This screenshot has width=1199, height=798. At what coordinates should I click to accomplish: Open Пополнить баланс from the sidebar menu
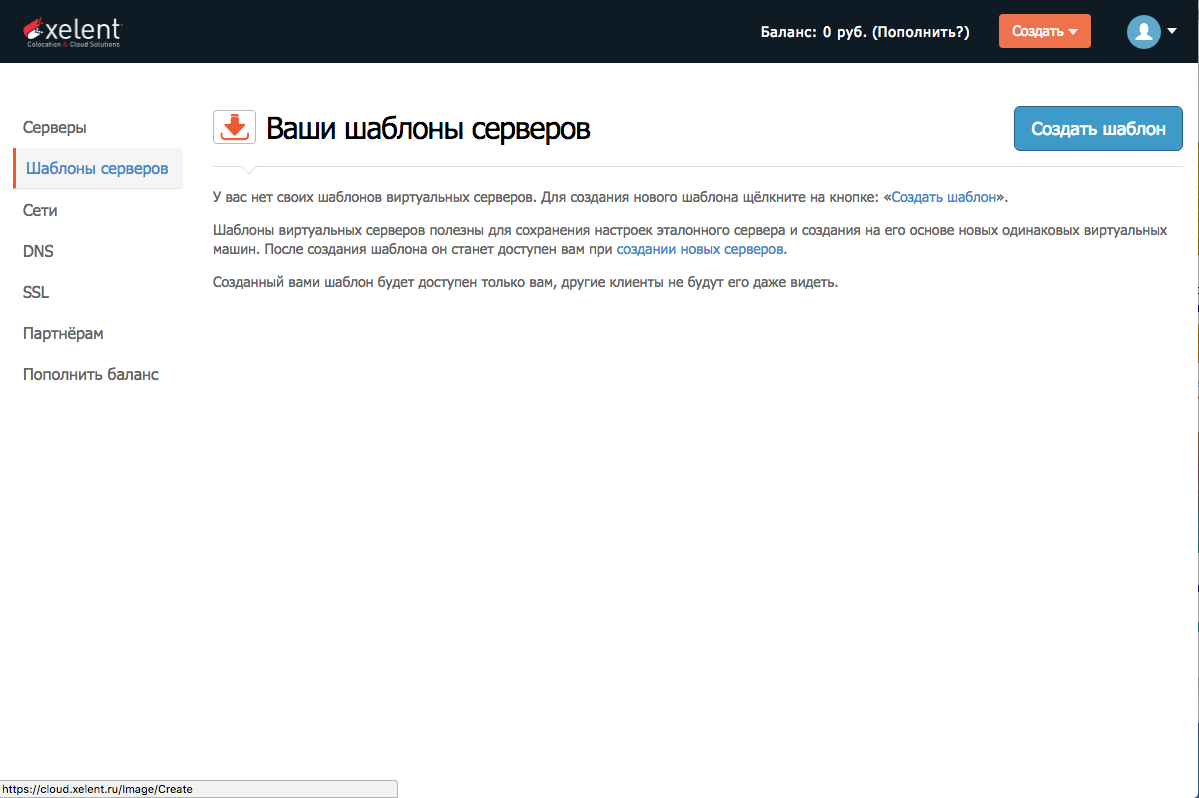coord(90,374)
